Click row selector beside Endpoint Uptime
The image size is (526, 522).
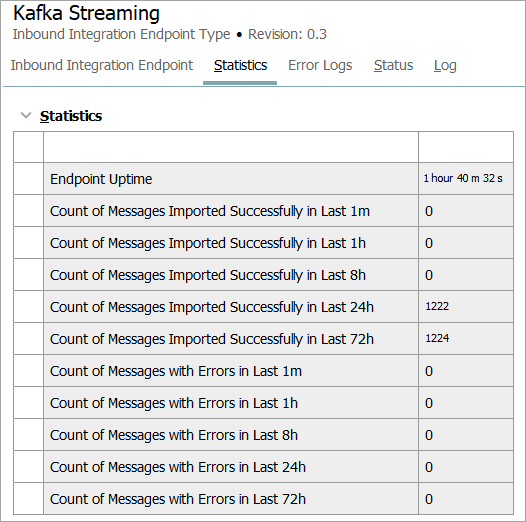tap(29, 179)
